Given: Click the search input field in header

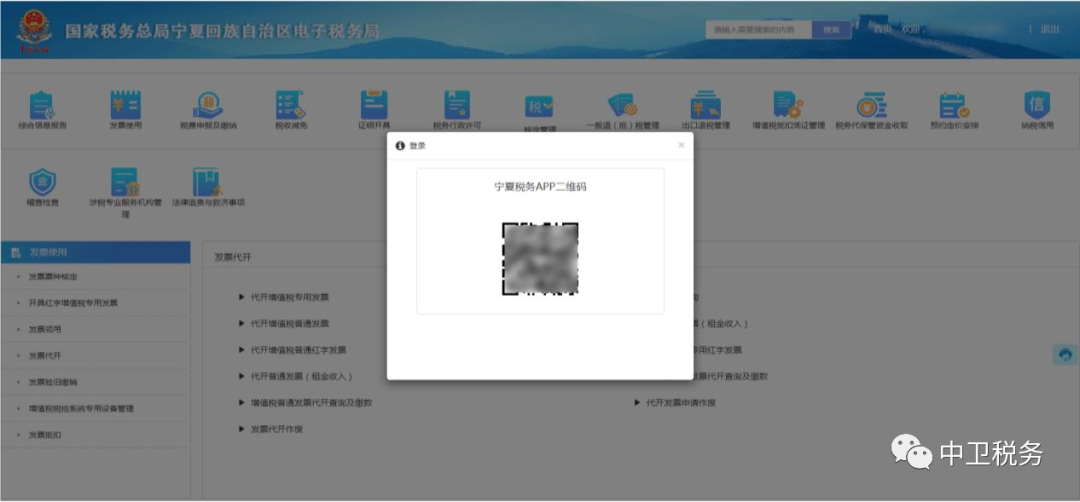Looking at the screenshot, I should click(758, 30).
